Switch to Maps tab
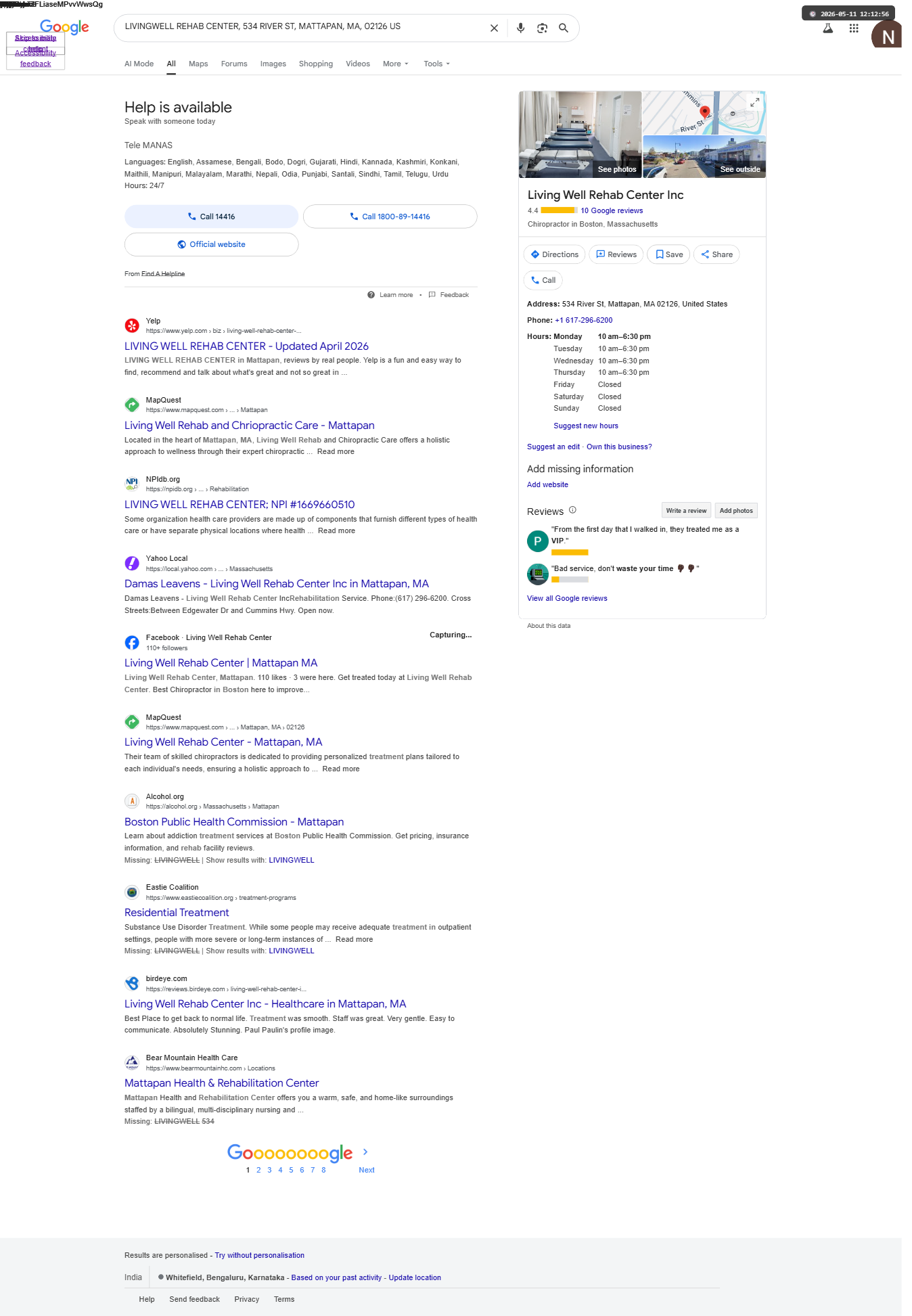The height and width of the screenshot is (1316, 912). [198, 64]
